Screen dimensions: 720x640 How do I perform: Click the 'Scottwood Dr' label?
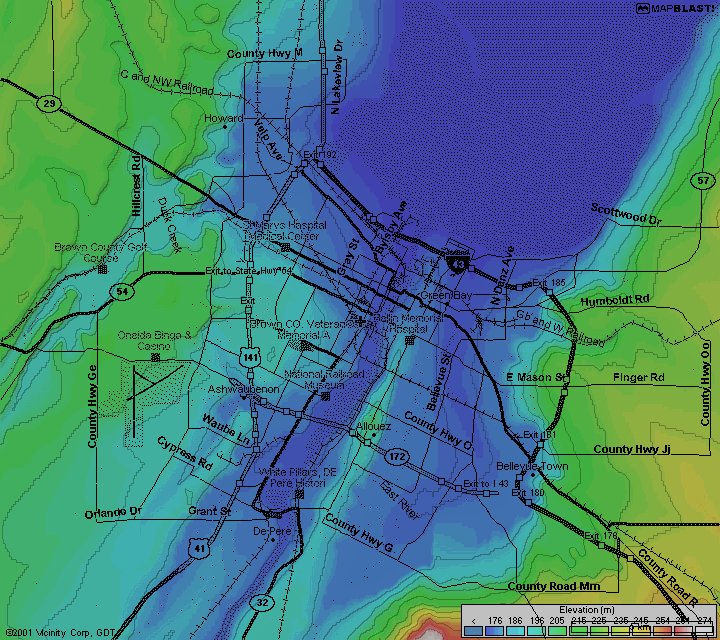(626, 215)
